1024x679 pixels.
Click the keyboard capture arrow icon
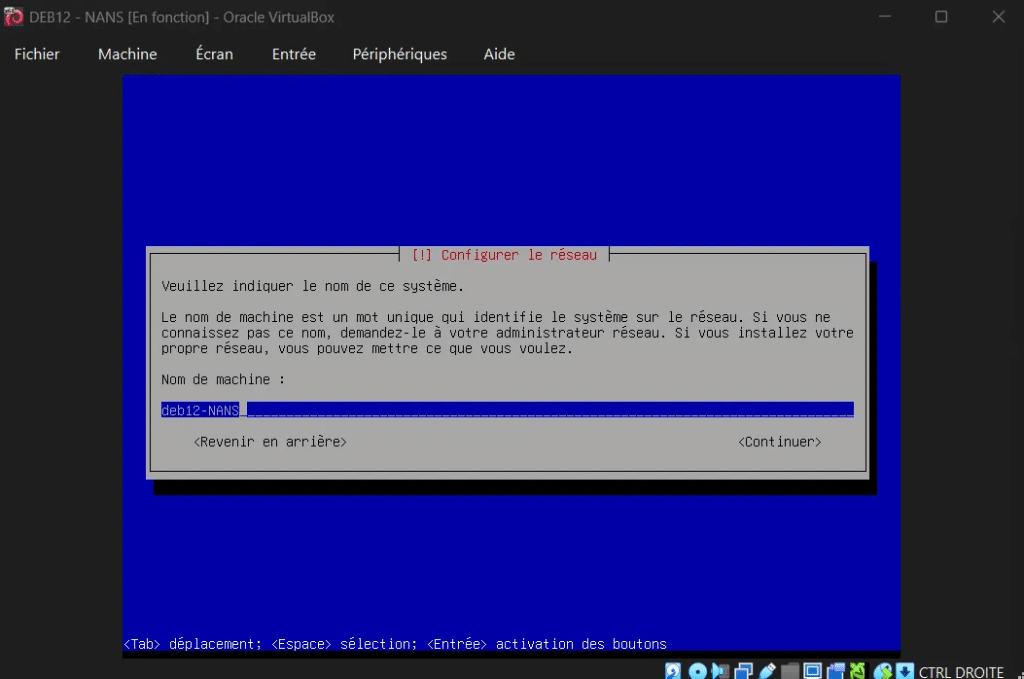[x=904, y=671]
